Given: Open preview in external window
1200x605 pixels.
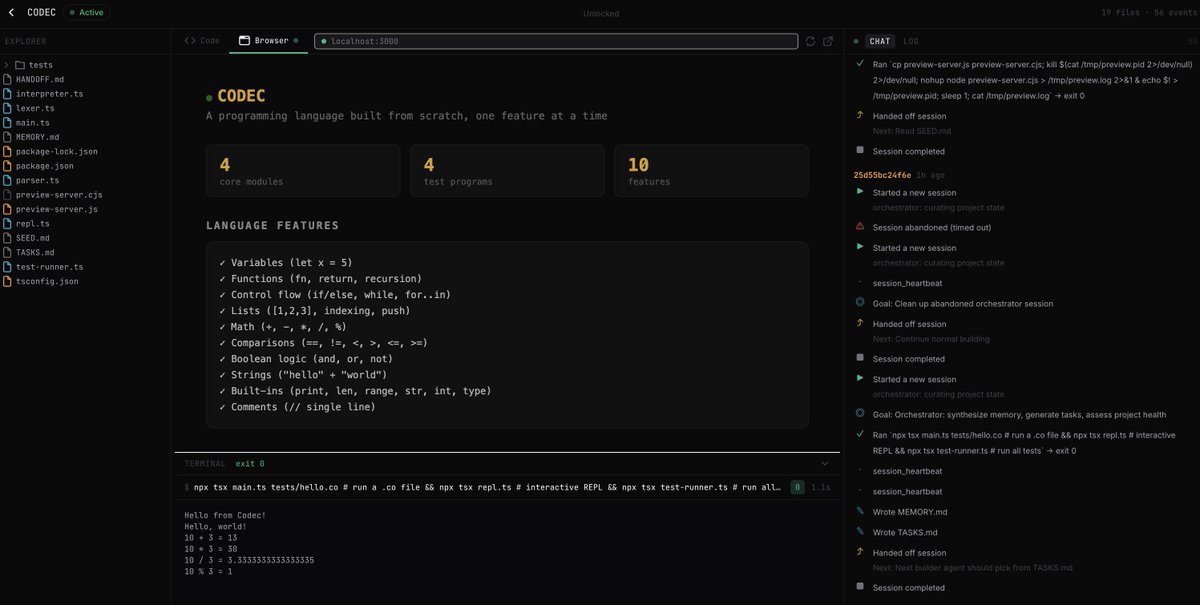Looking at the screenshot, I should [828, 41].
